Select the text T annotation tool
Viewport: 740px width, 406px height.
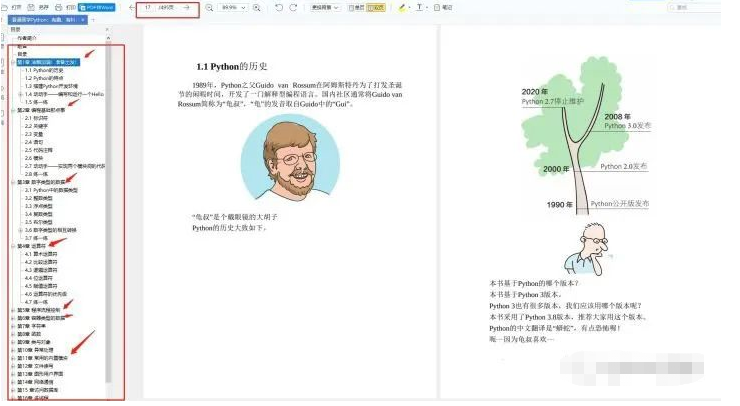[x=419, y=8]
